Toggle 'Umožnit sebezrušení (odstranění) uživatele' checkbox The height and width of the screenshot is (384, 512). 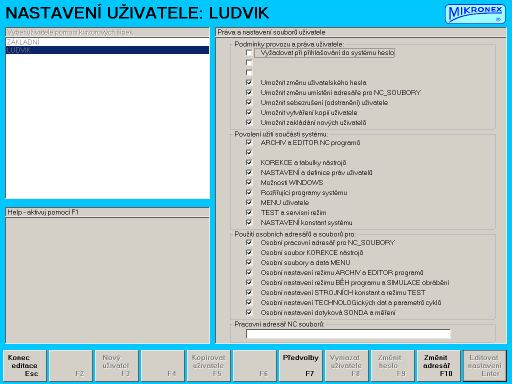(x=249, y=102)
